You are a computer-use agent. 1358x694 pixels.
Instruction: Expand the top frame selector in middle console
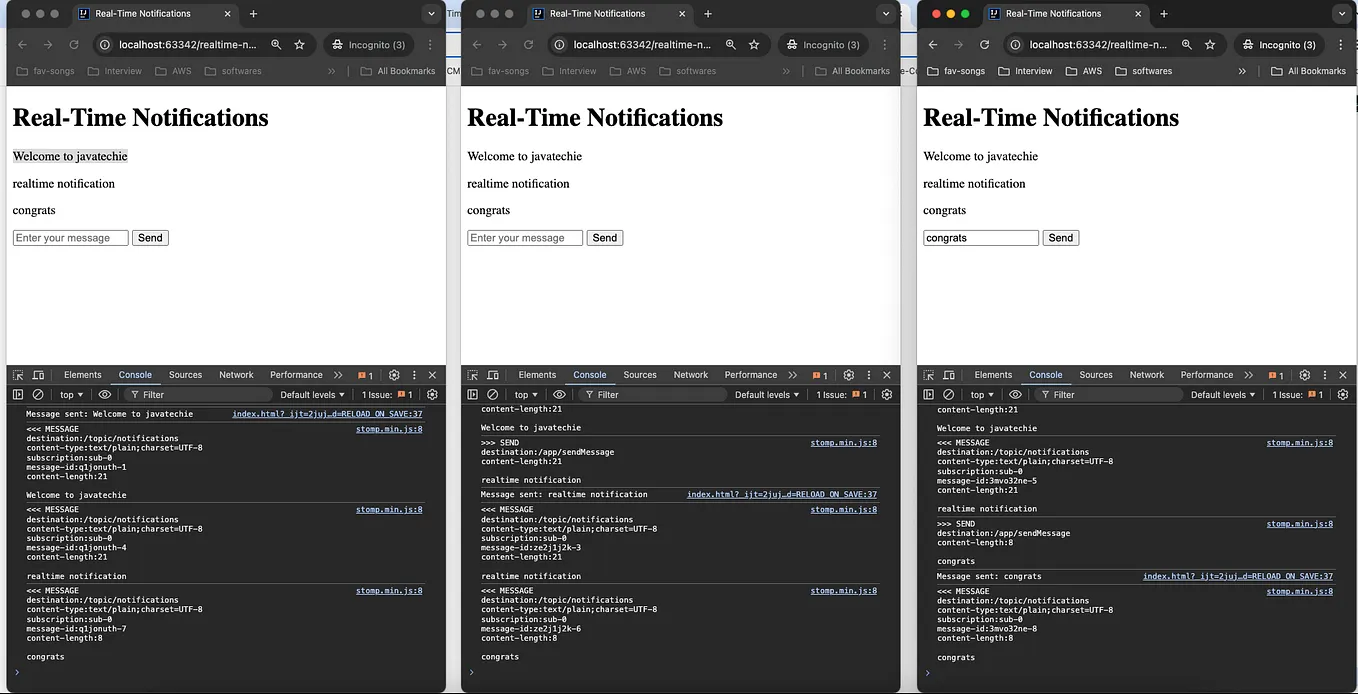(526, 394)
